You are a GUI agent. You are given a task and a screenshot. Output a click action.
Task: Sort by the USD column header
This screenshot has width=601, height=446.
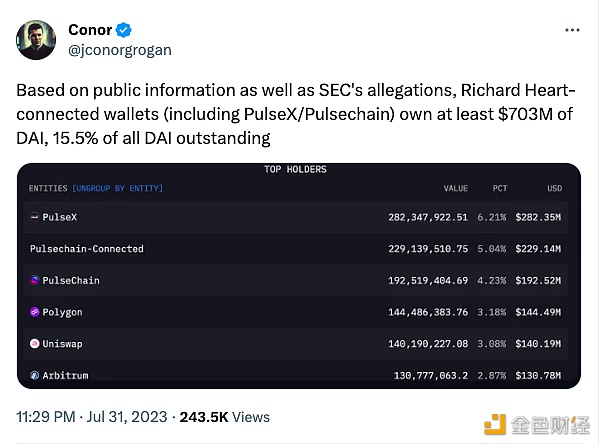(x=555, y=188)
